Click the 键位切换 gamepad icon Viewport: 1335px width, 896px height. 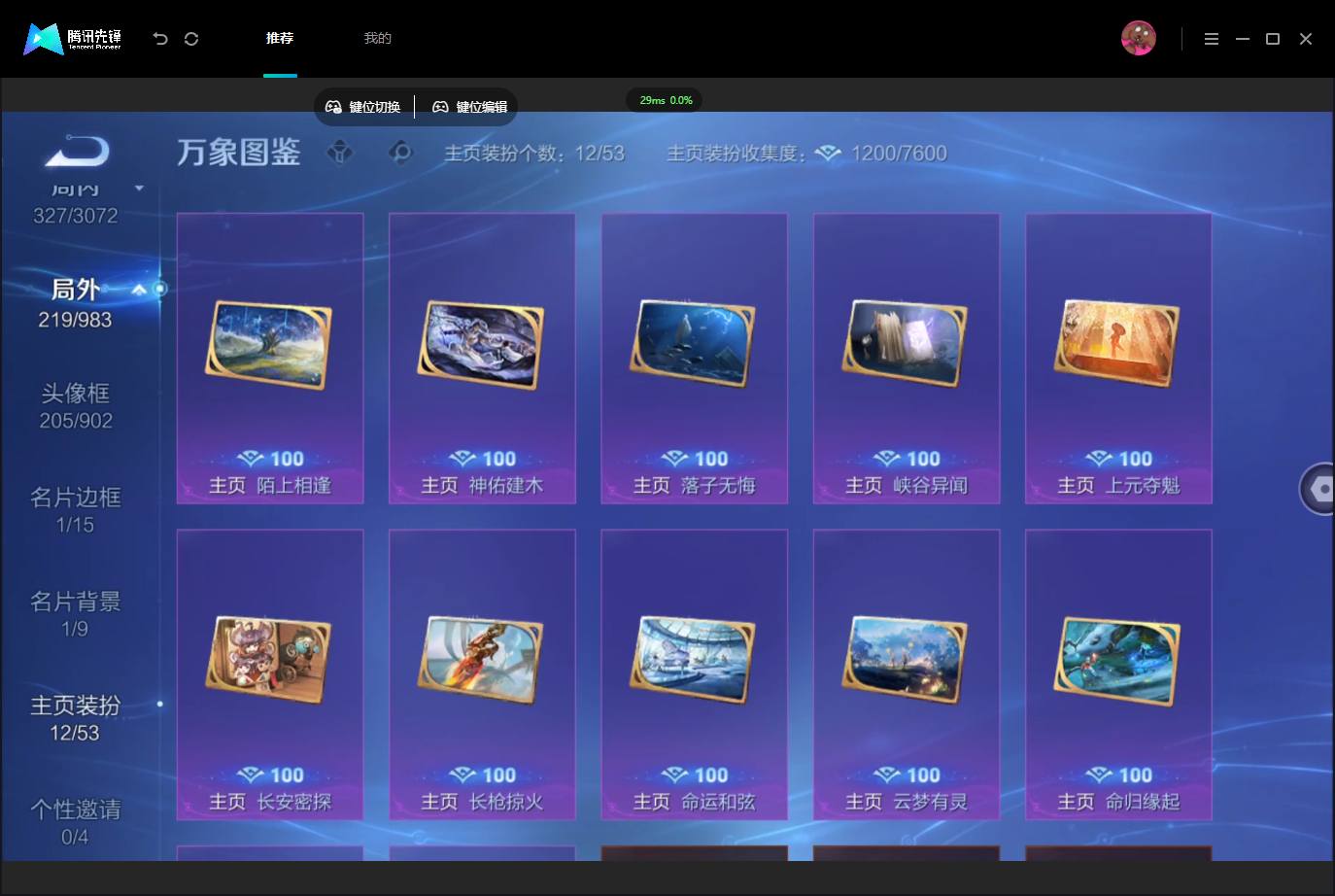333,107
